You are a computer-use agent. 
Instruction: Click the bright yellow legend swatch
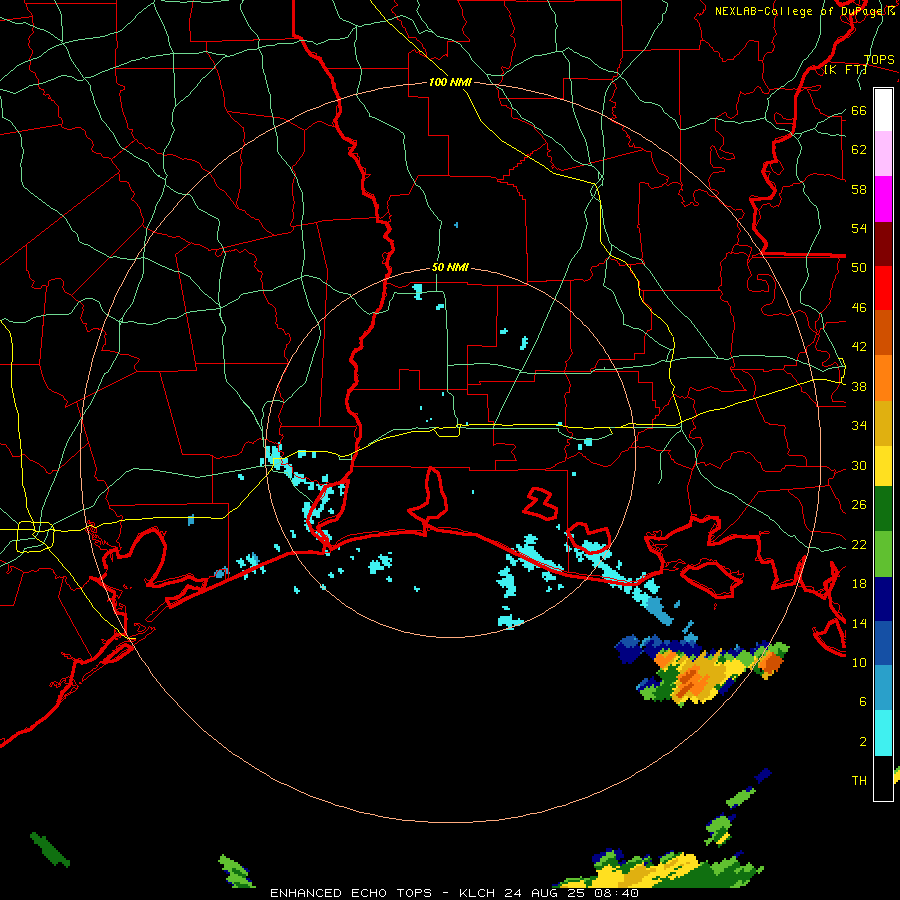(883, 466)
